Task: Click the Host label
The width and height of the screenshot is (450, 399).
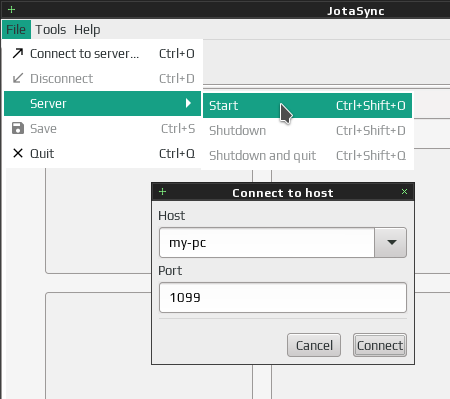Action: pyautogui.click(x=171, y=216)
